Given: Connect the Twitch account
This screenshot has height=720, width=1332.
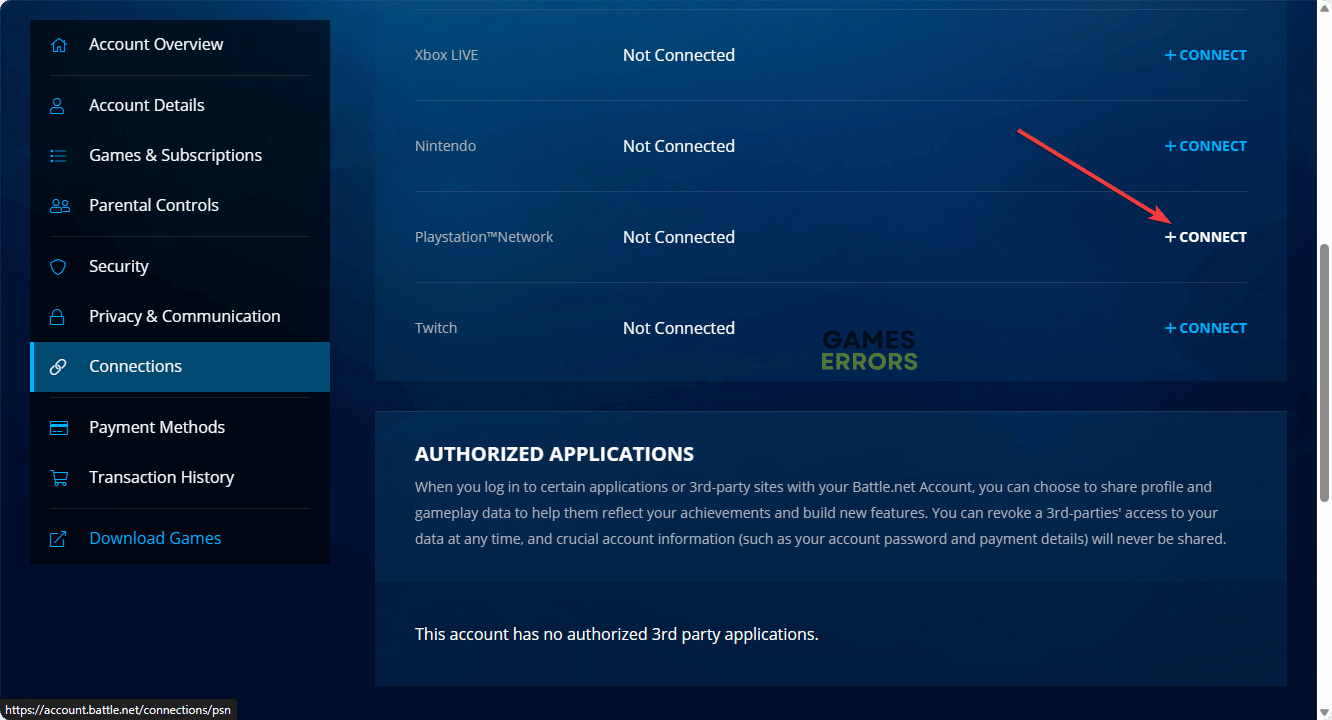Looking at the screenshot, I should (x=1206, y=328).
